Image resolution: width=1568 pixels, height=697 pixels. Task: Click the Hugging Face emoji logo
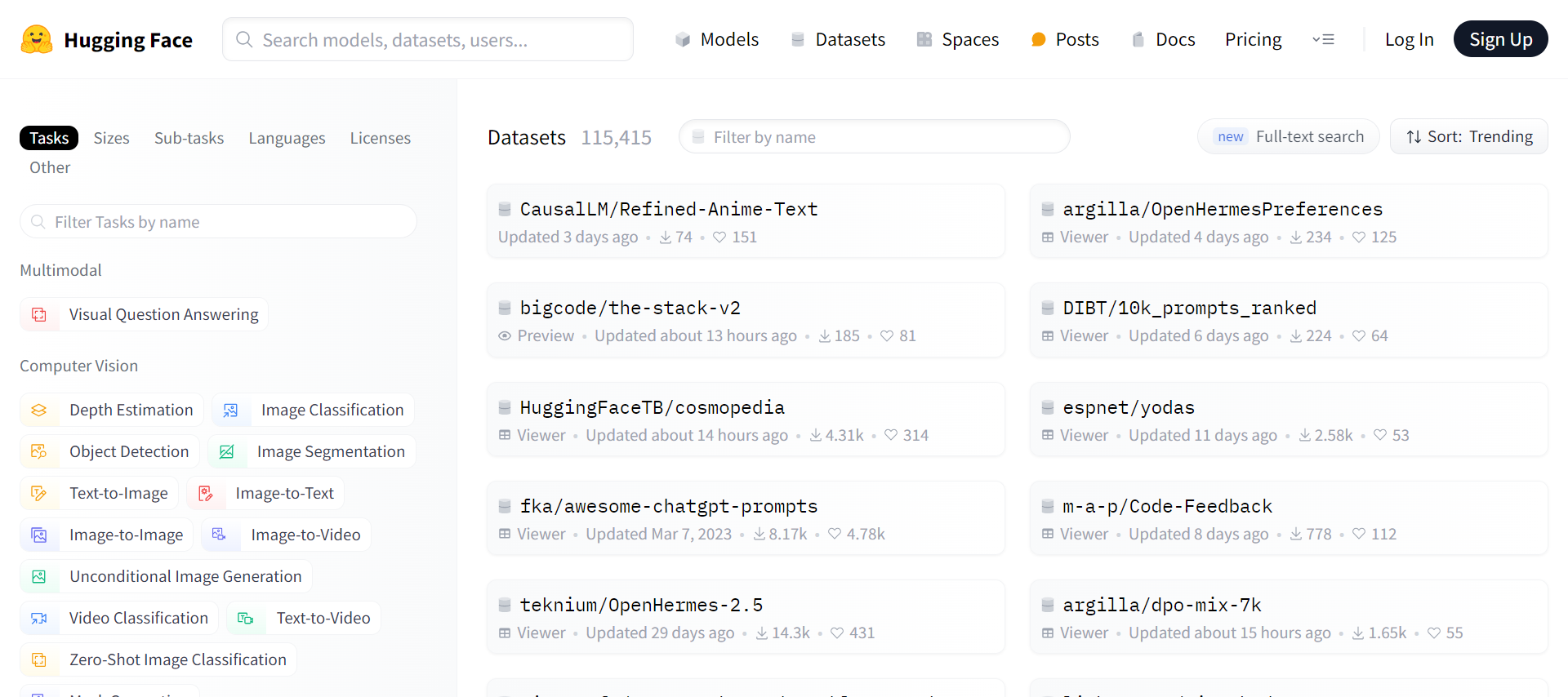pyautogui.click(x=36, y=39)
